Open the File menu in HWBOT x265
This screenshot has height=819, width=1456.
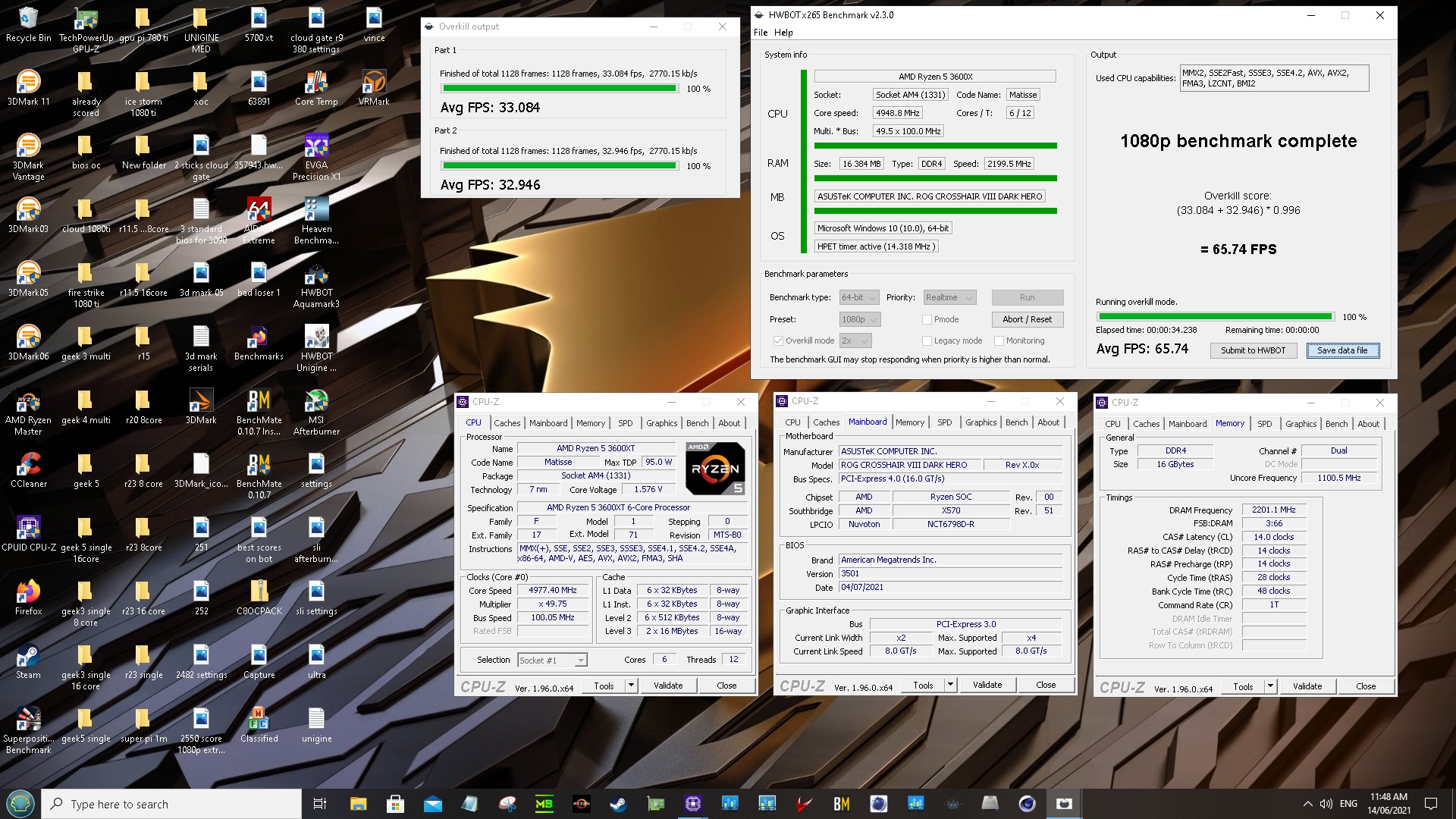[761, 33]
